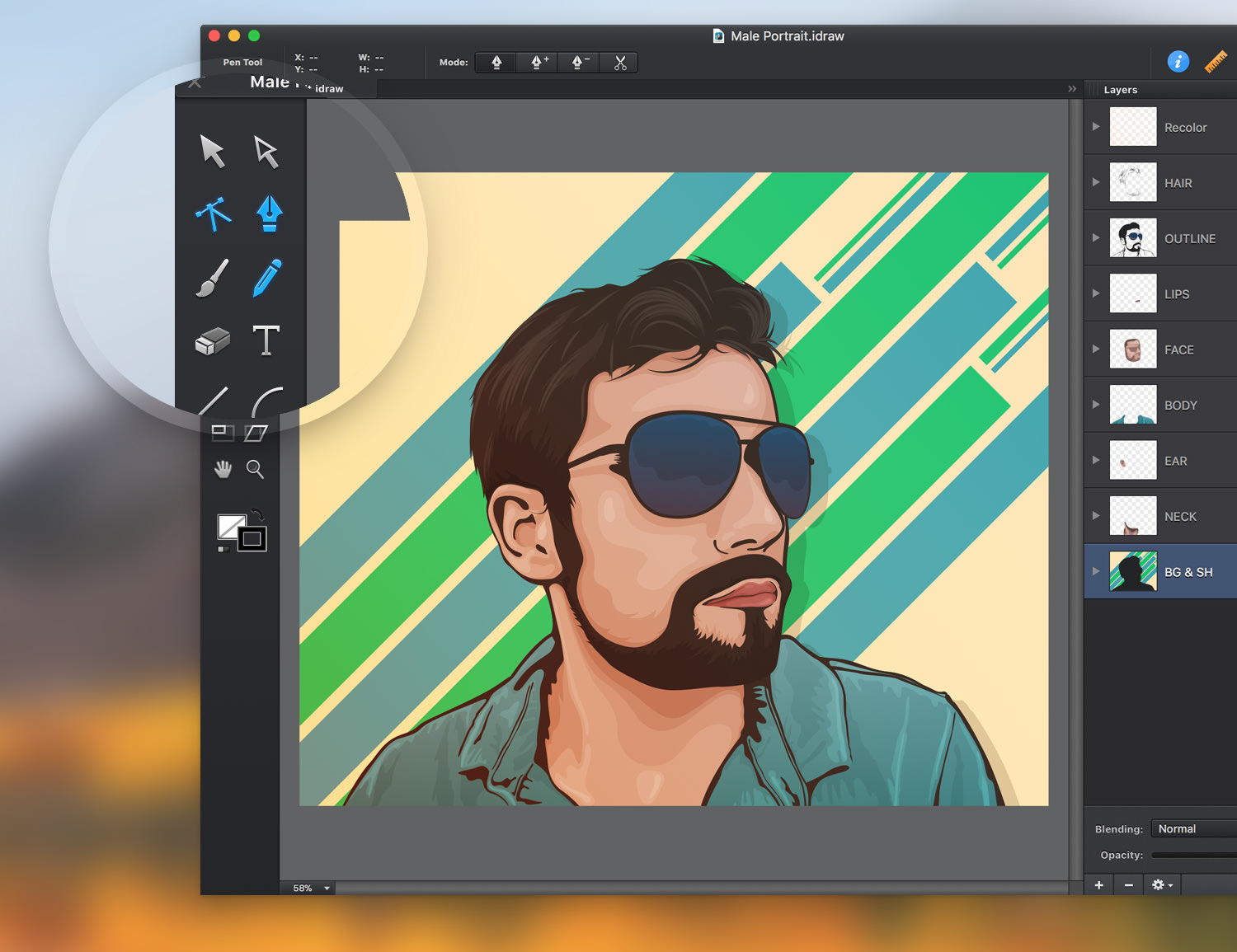
Task: Select the BG & SH layer
Action: (x=1188, y=572)
